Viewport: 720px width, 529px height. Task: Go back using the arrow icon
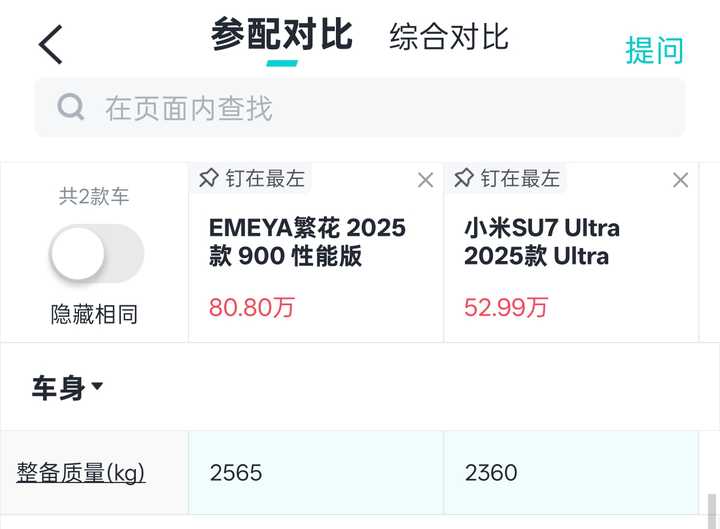coord(51,45)
